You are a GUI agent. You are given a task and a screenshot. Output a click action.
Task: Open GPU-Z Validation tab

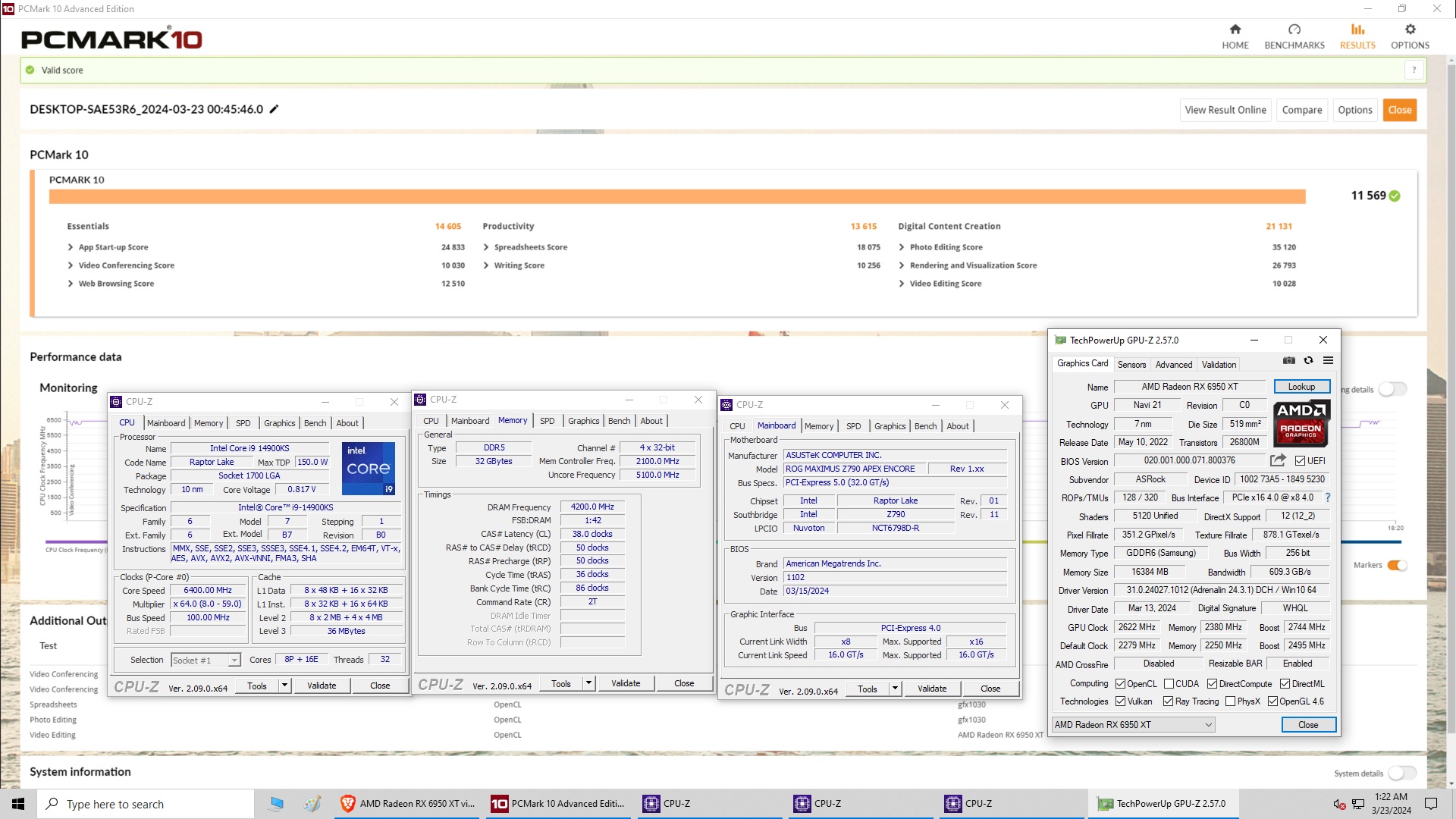point(1219,365)
